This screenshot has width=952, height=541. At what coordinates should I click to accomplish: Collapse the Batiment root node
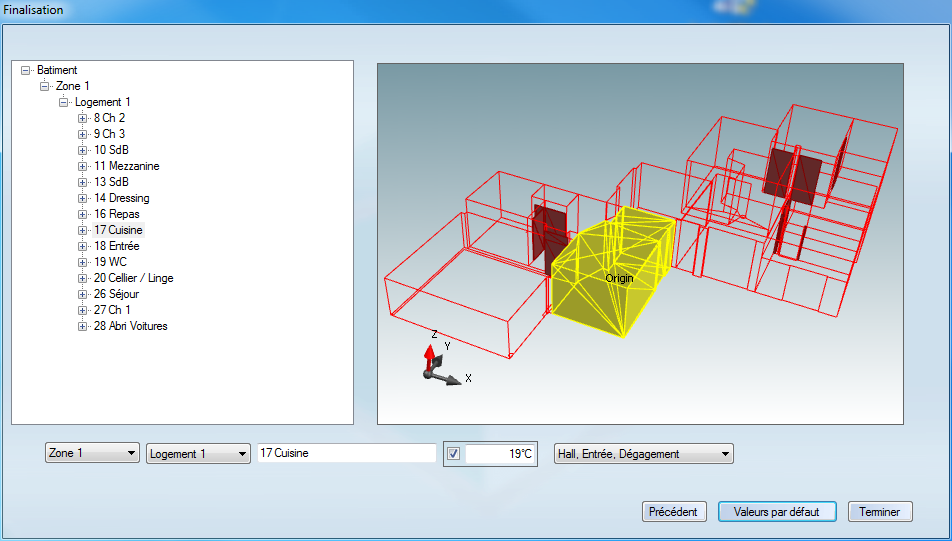26,70
